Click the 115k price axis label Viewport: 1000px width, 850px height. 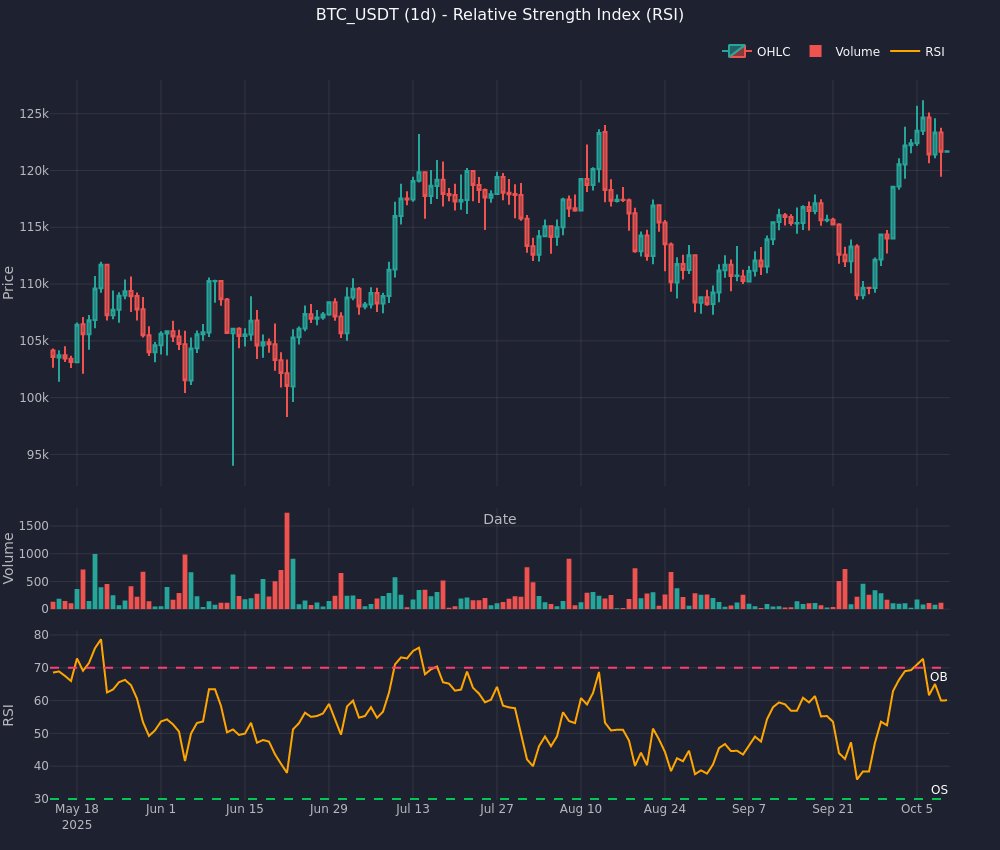(34, 227)
